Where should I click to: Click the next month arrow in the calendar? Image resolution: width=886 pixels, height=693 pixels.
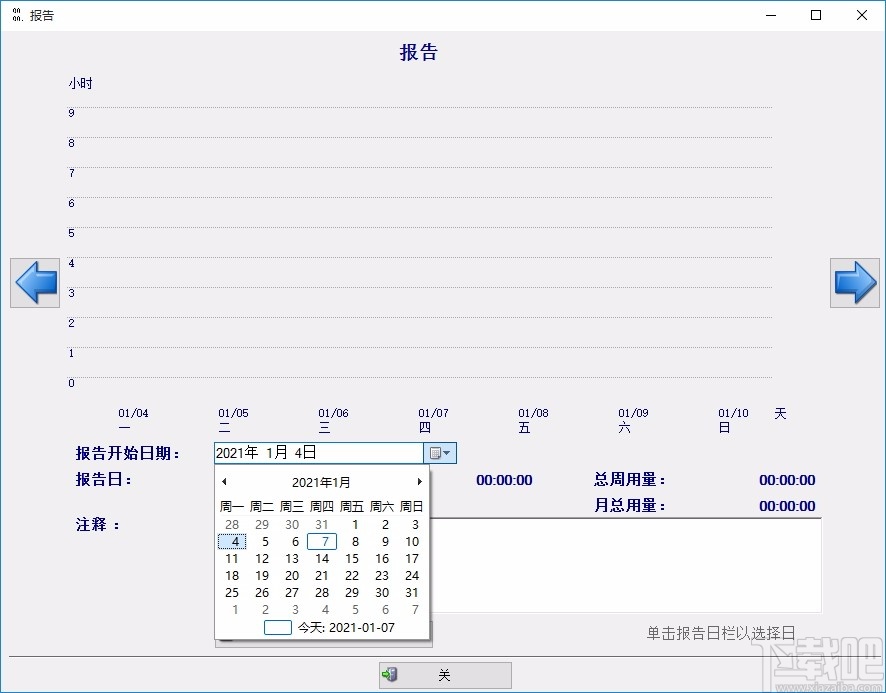click(x=419, y=481)
